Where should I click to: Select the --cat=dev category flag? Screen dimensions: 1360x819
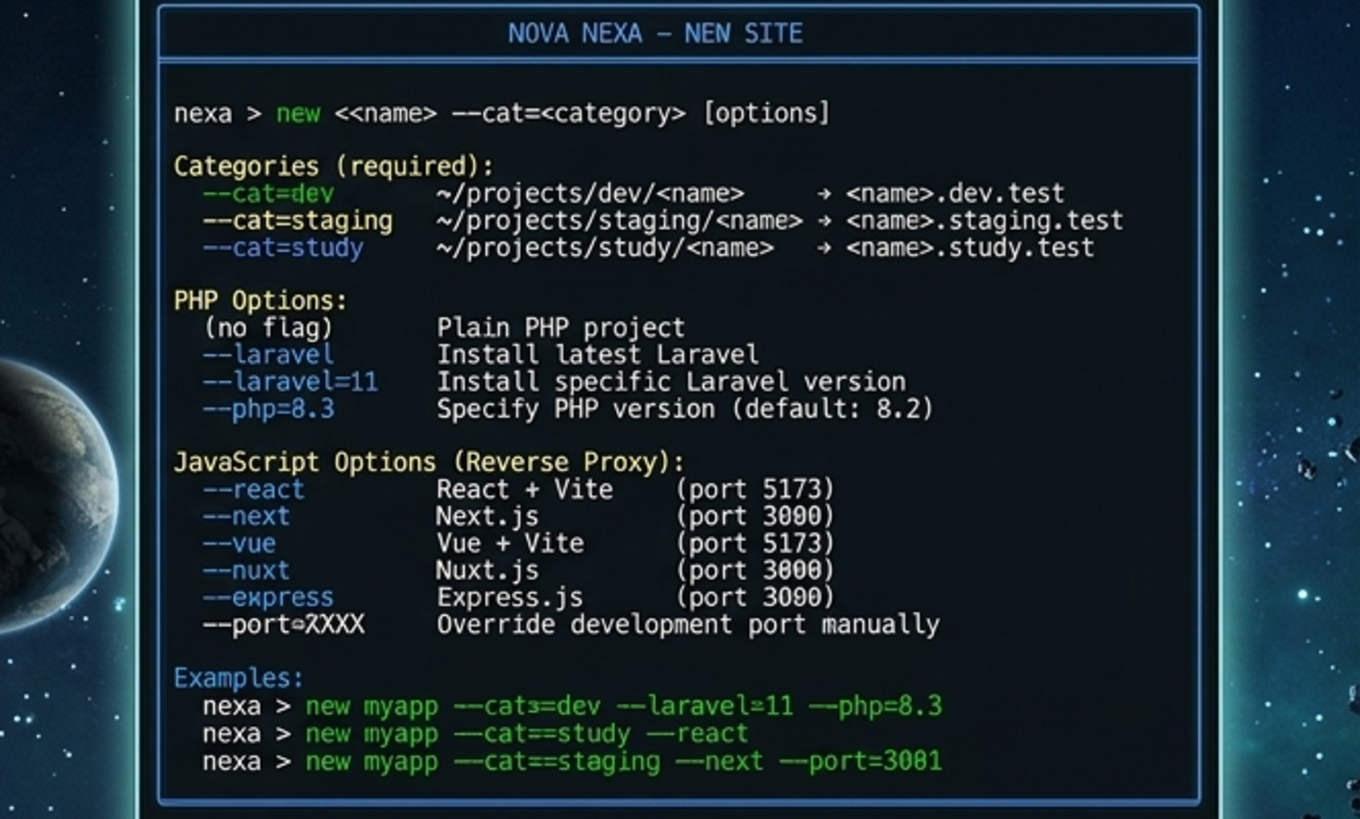(x=268, y=193)
